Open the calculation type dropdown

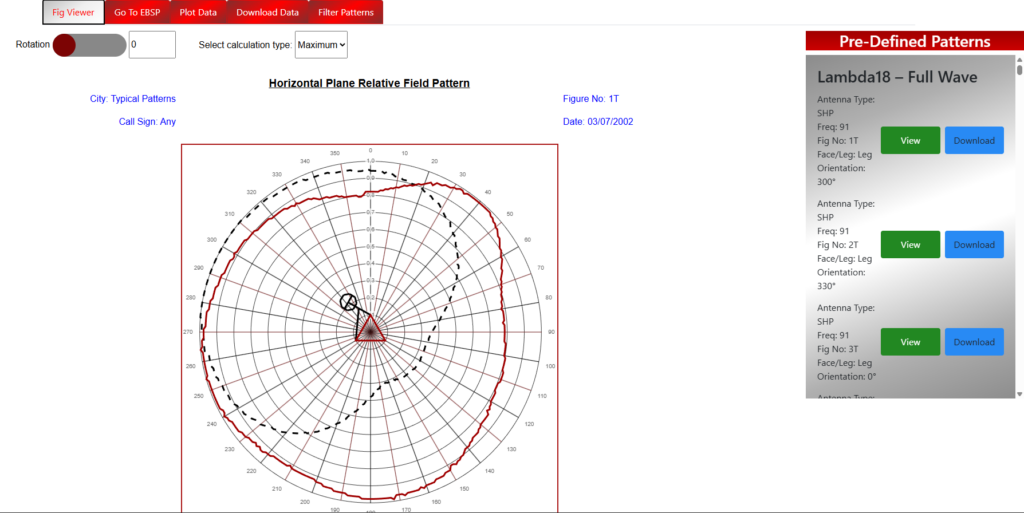click(x=321, y=45)
